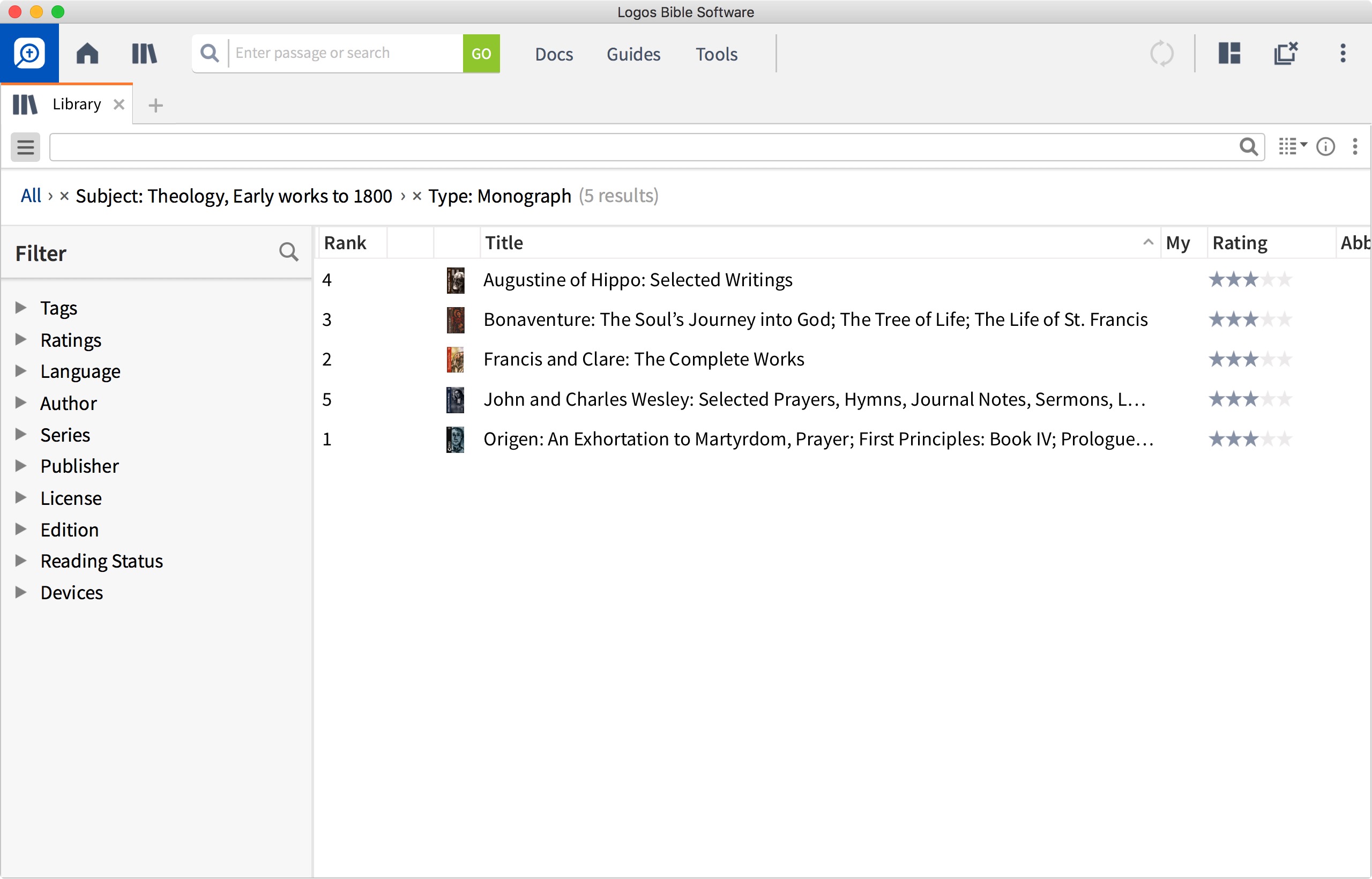Click the All breadcrumb link
This screenshot has width=1372, height=879.
pos(31,196)
